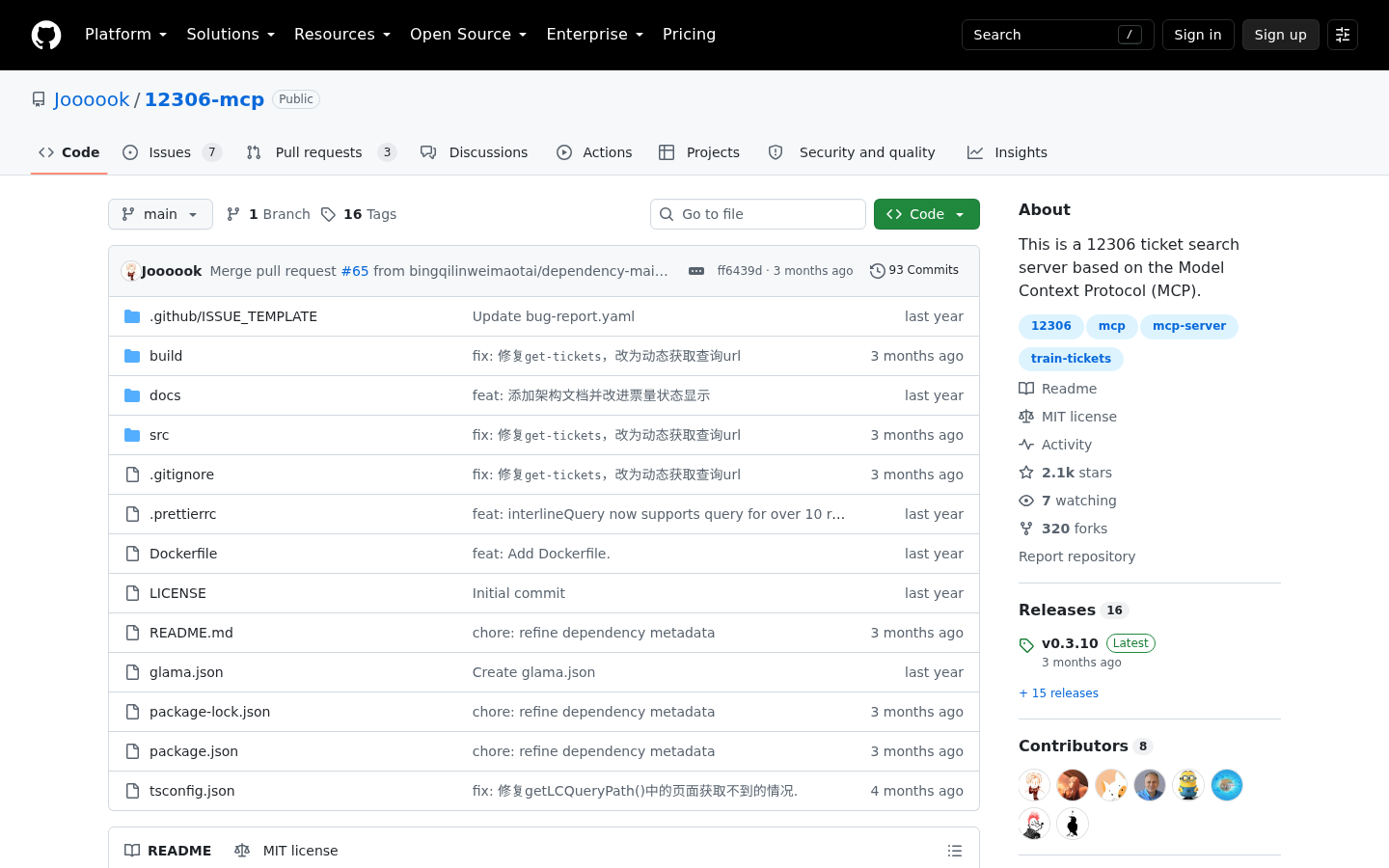Expand the Platform menu
Viewport: 1389px width, 868px height.
tap(125, 35)
